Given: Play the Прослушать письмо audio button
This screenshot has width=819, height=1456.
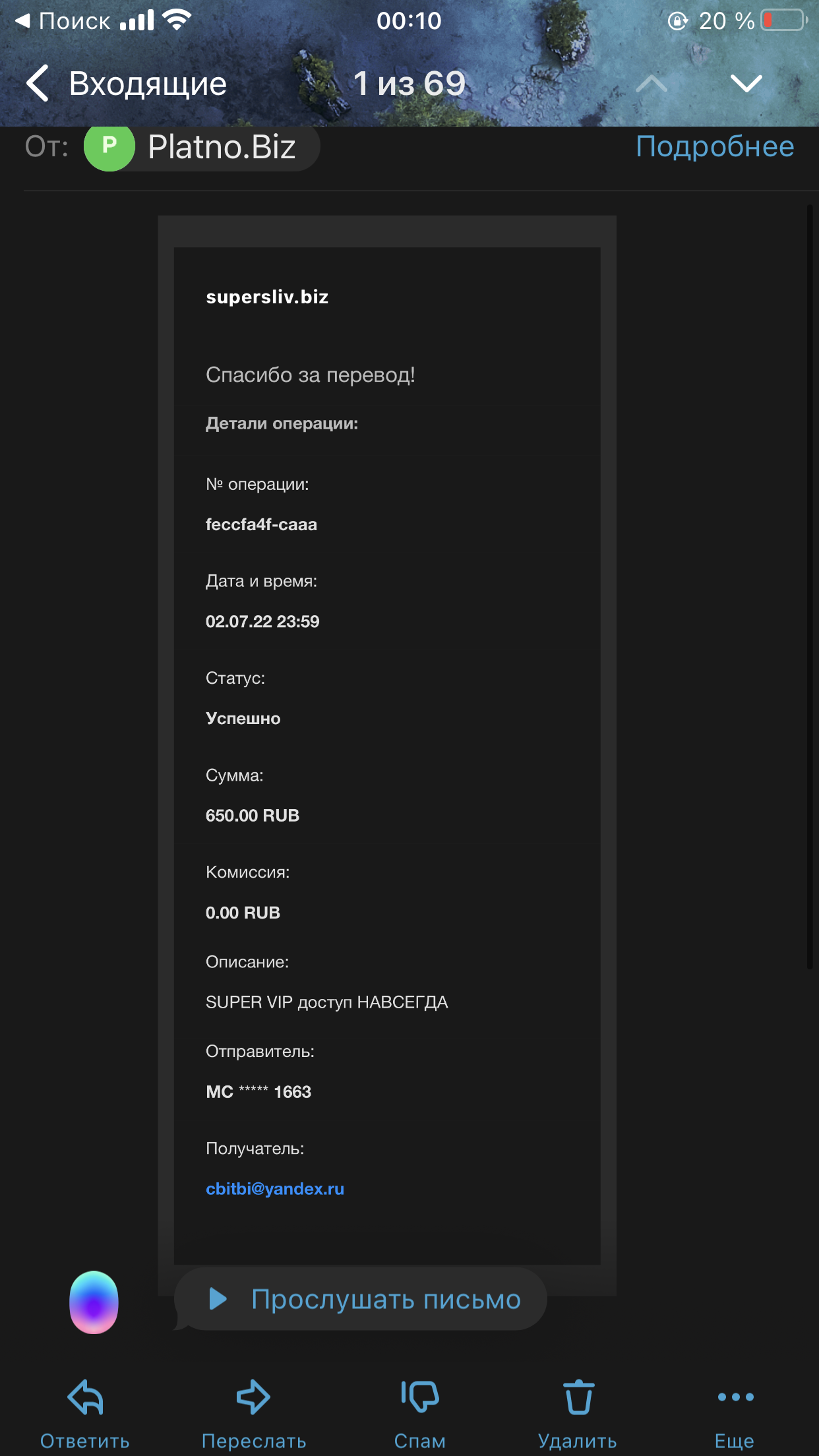Looking at the screenshot, I should pyautogui.click(x=361, y=1299).
